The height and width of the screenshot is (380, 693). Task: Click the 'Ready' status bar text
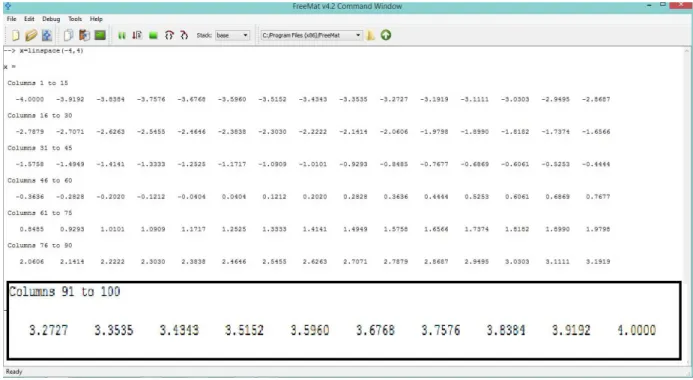click(x=14, y=372)
